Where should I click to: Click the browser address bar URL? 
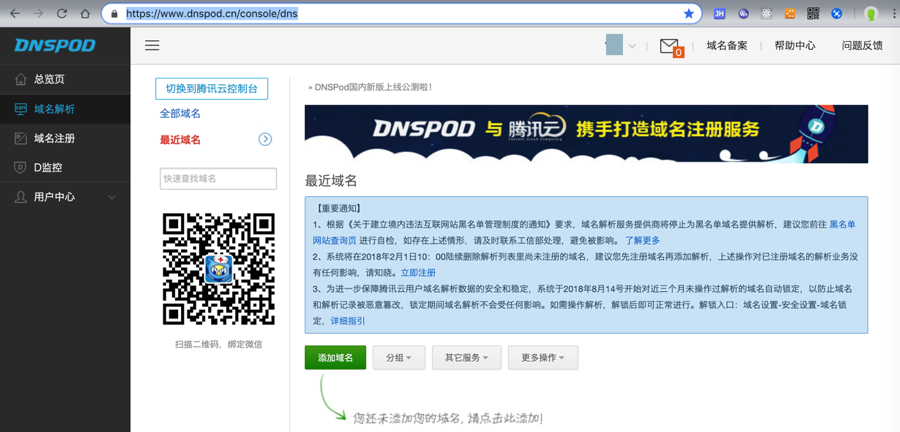(x=212, y=13)
